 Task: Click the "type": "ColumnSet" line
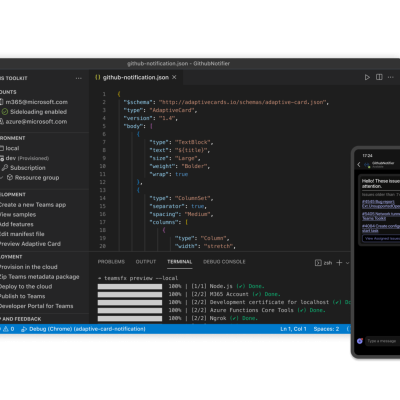[181, 198]
